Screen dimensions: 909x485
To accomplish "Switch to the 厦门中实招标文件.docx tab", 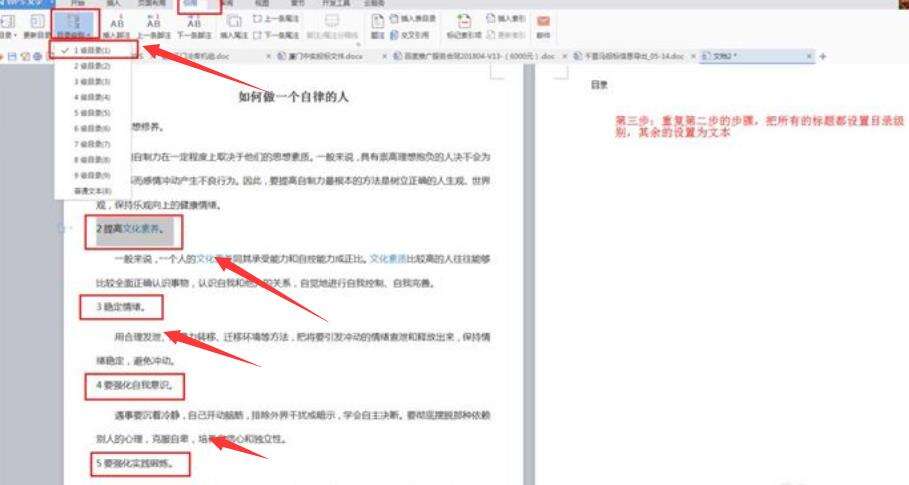I will 326,56.
